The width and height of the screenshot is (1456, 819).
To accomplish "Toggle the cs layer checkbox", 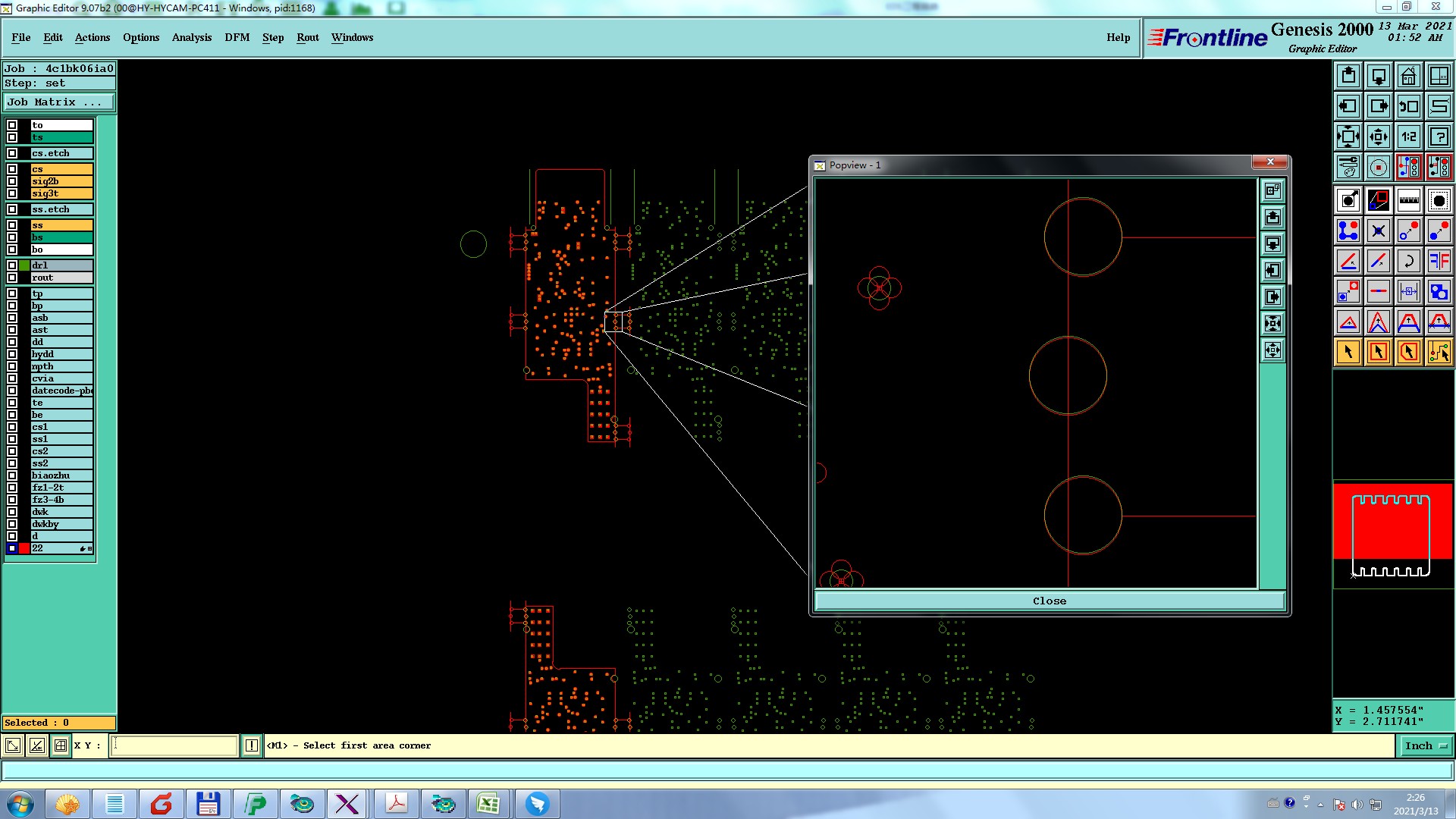I will coord(12,169).
